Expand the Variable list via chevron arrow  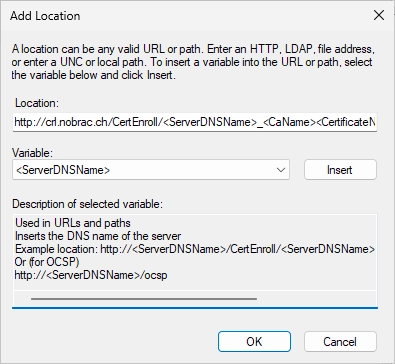point(281,170)
